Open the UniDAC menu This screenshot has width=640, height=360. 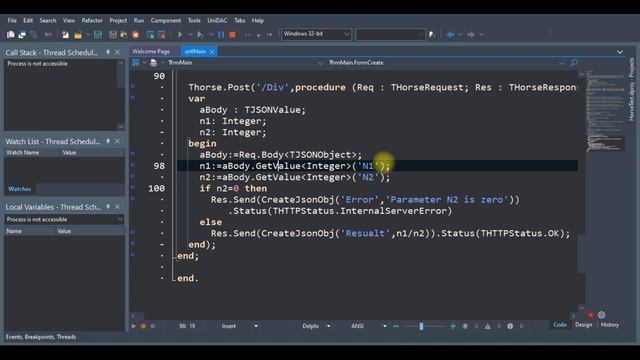click(217, 20)
